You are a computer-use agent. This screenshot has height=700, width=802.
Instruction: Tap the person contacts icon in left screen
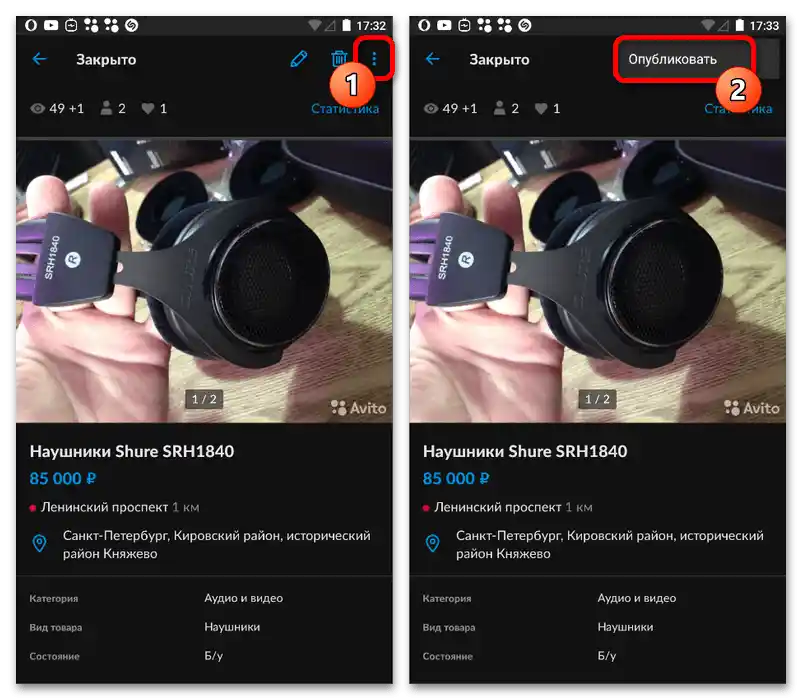pos(106,108)
